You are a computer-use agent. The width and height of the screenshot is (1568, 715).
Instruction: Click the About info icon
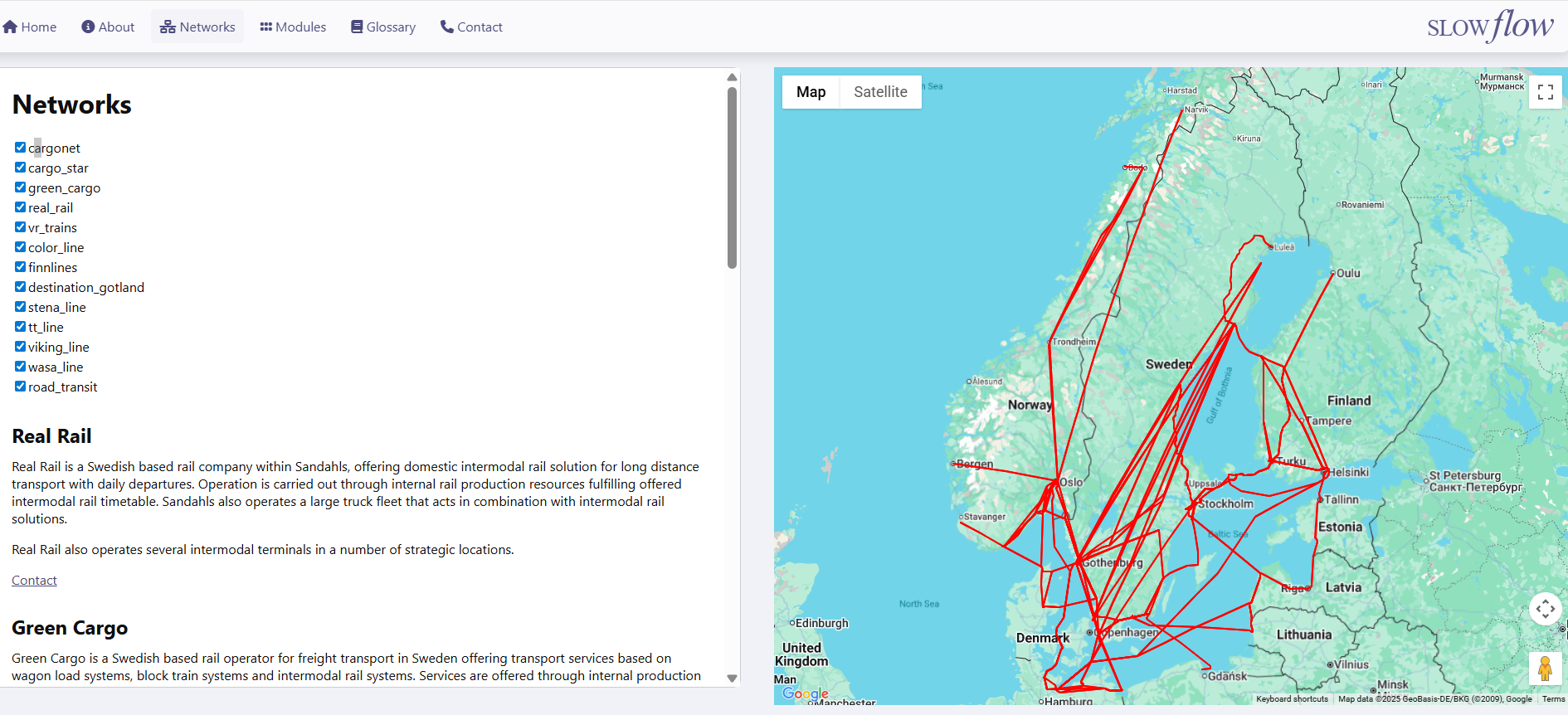(x=88, y=27)
